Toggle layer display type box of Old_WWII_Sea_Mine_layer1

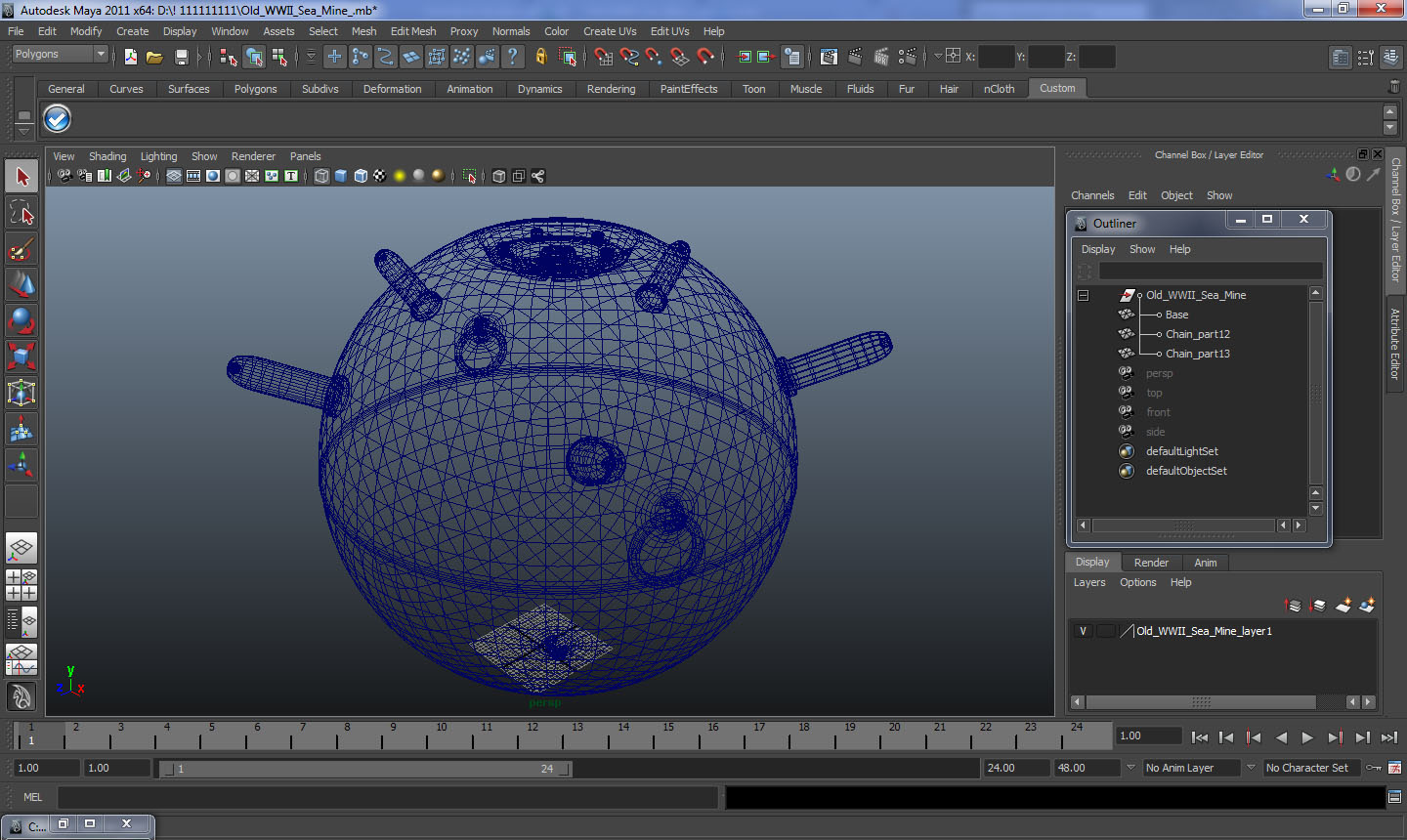pos(1105,631)
